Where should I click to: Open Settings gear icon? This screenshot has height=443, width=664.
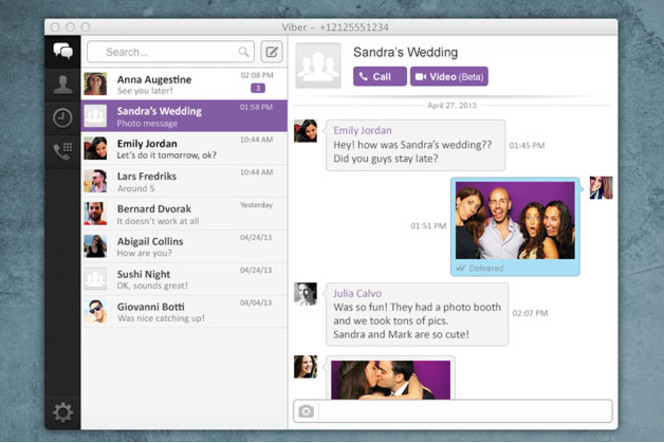62,412
